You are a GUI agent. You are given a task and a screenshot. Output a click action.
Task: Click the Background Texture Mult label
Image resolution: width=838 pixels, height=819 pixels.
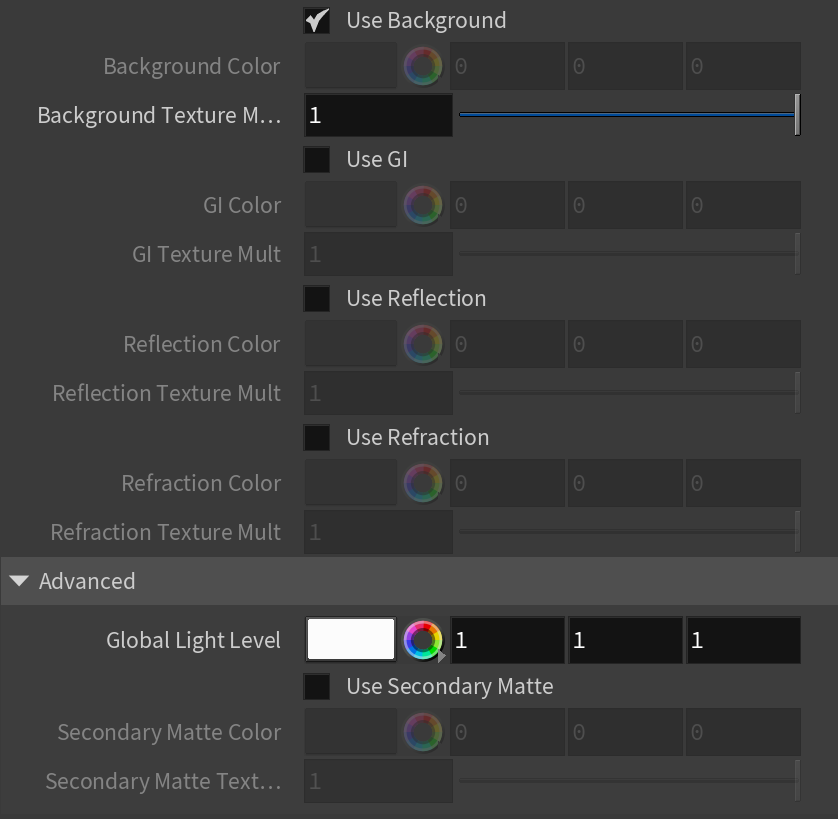(x=159, y=115)
